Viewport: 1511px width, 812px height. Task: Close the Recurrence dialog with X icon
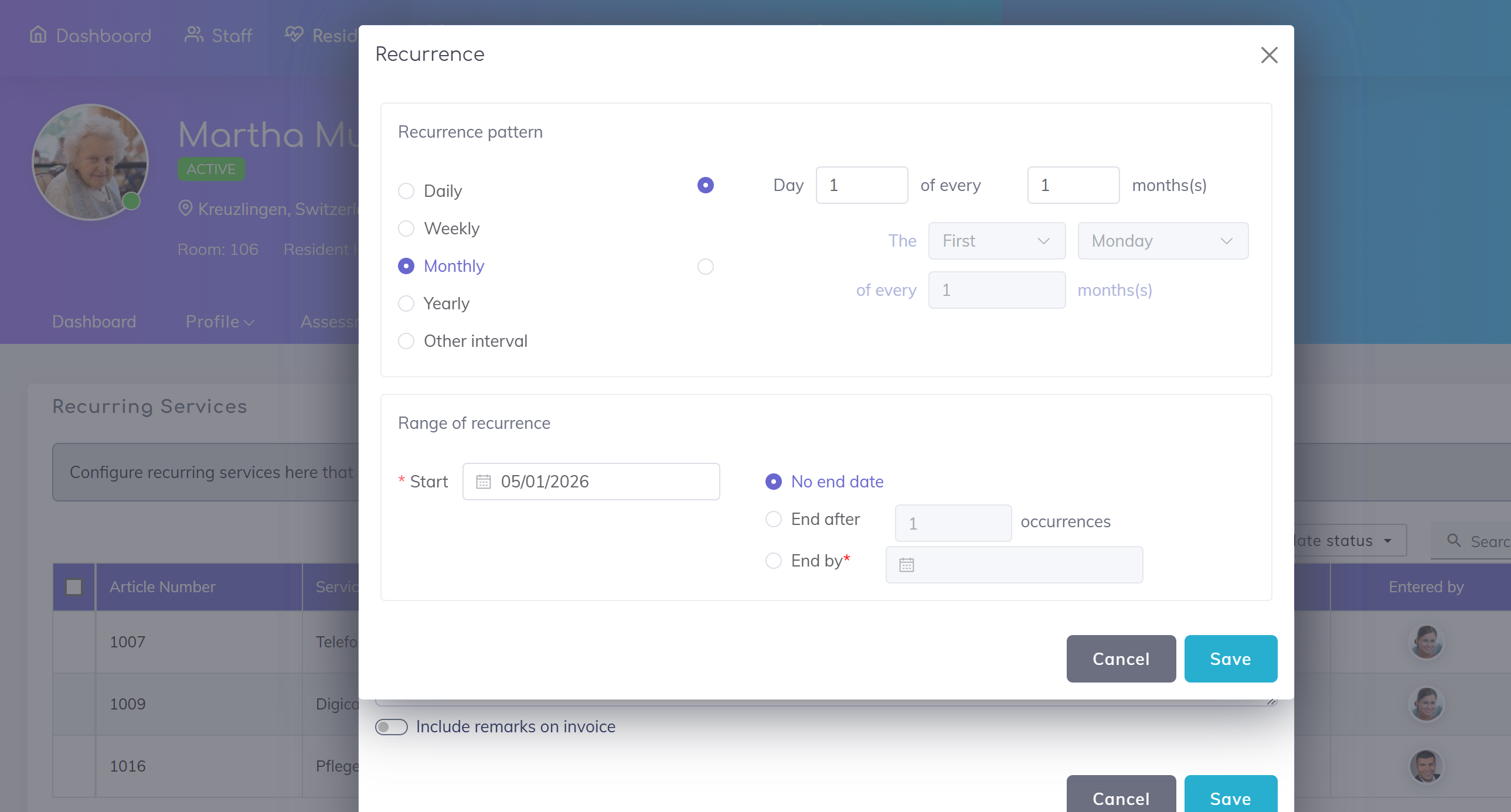tap(1269, 55)
